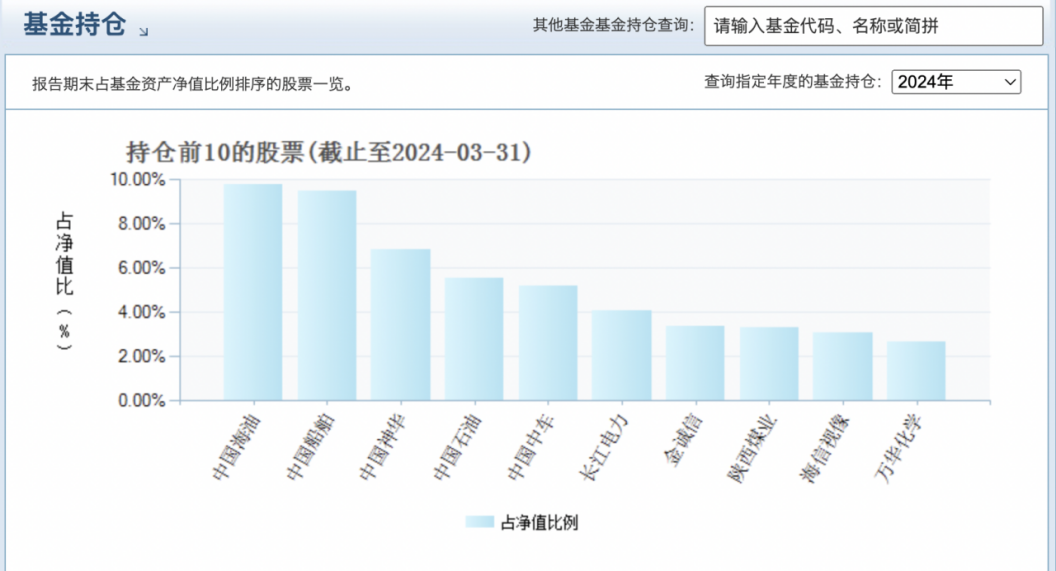Click the 10.00% y-axis value
This screenshot has height=571, width=1056.
point(137,180)
